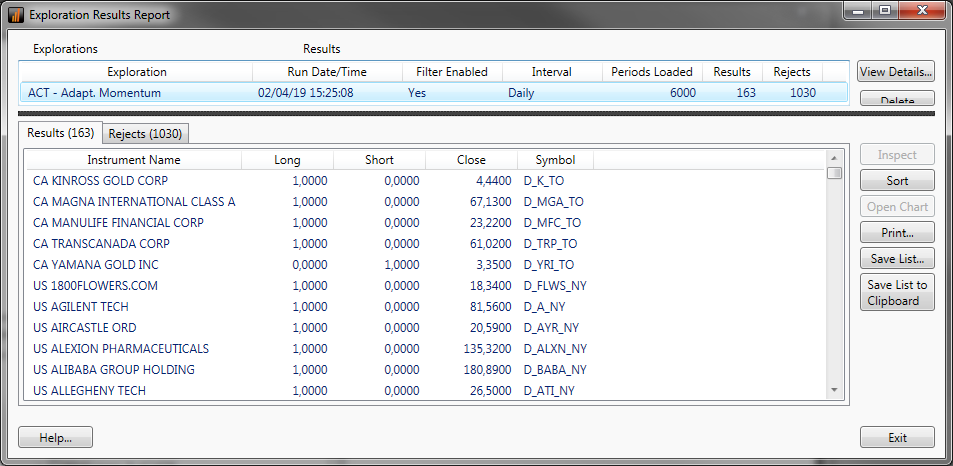Viewport: 953px width, 466px height.
Task: Click close value 81,5600
Action: tap(490, 307)
